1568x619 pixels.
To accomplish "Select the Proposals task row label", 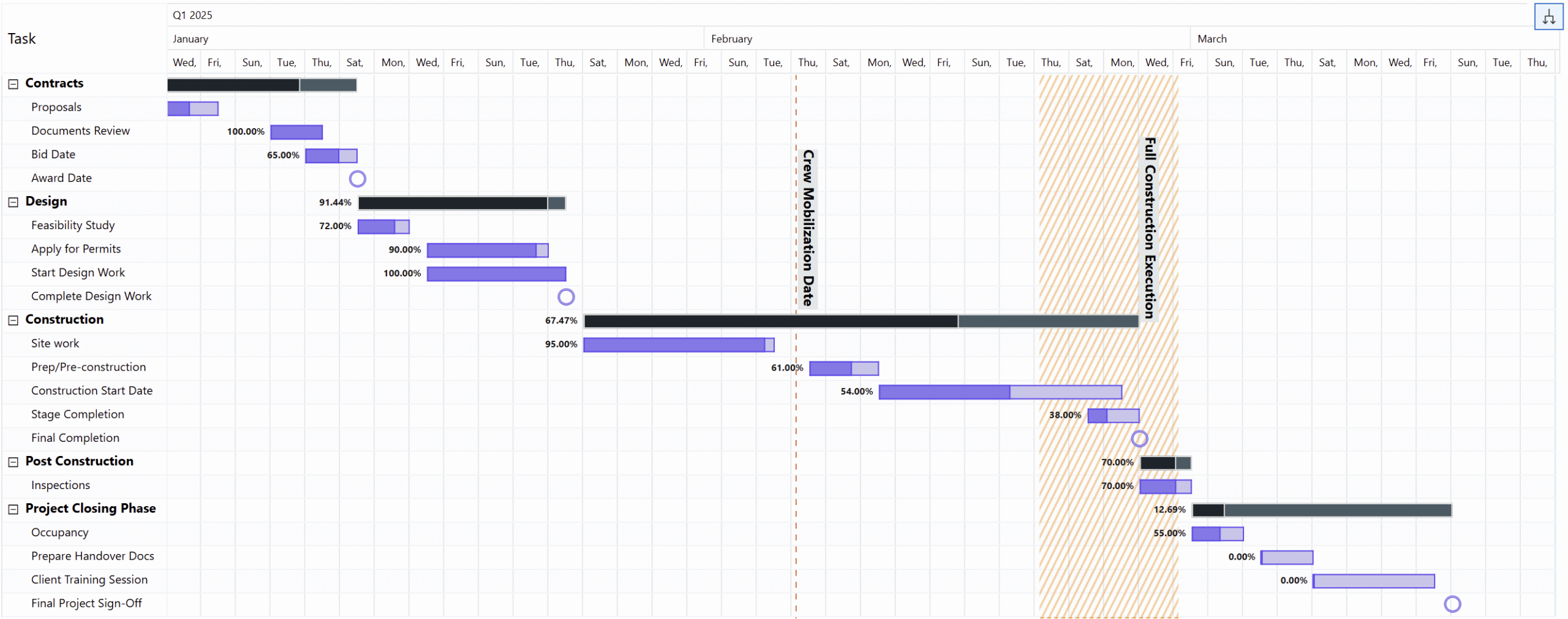I will click(x=56, y=107).
